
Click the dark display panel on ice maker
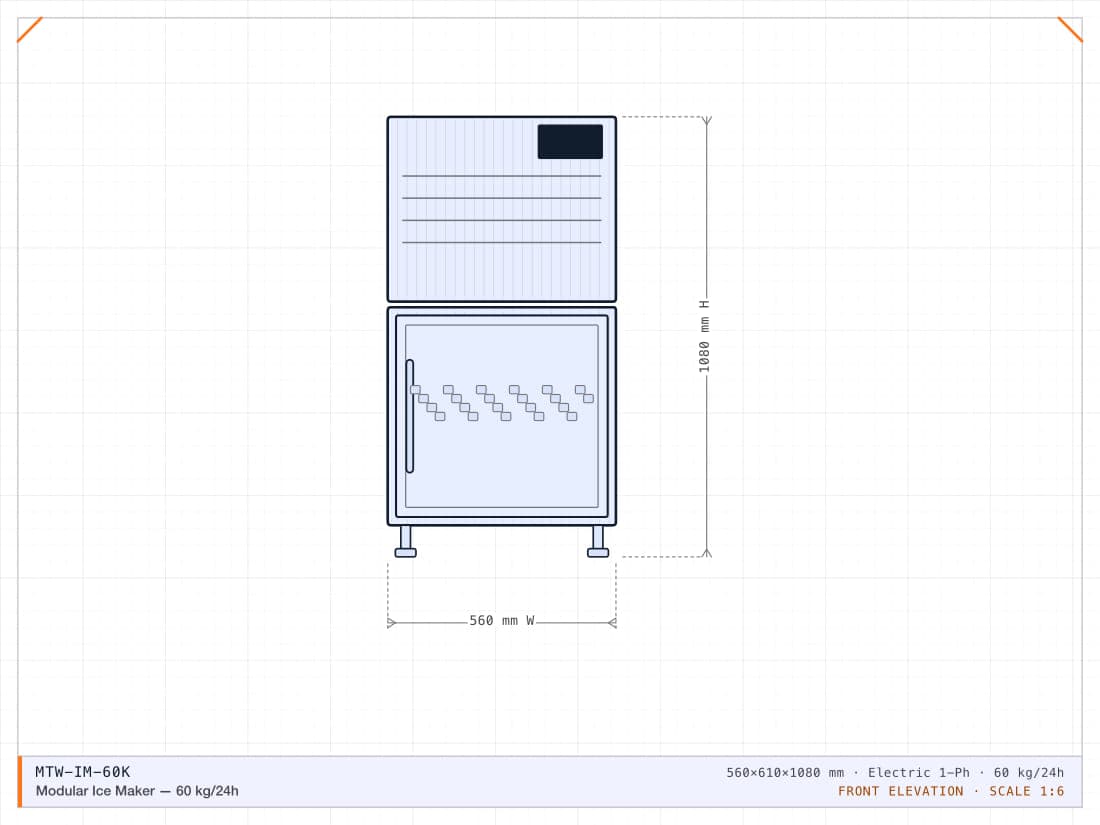coord(570,142)
